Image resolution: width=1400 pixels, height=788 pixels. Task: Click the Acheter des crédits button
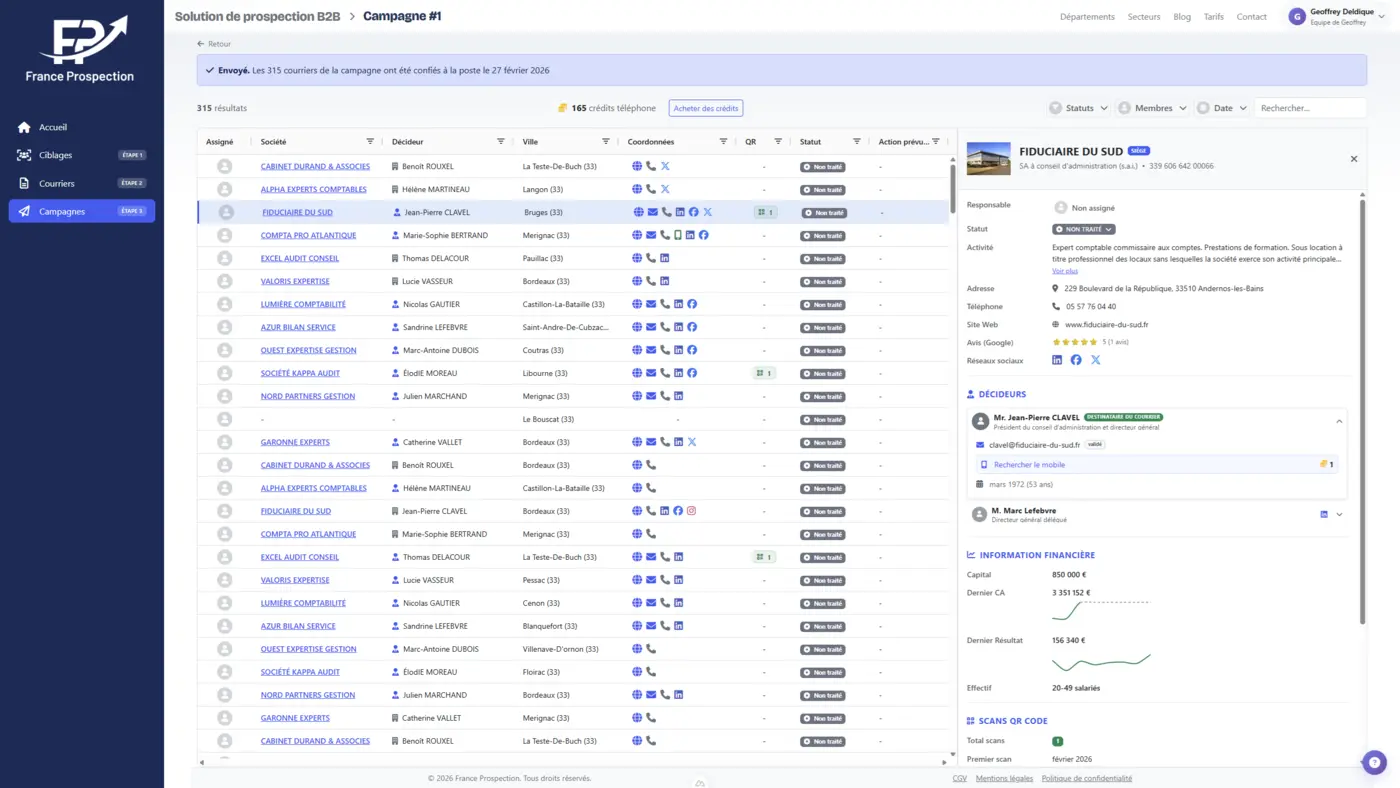[705, 108]
